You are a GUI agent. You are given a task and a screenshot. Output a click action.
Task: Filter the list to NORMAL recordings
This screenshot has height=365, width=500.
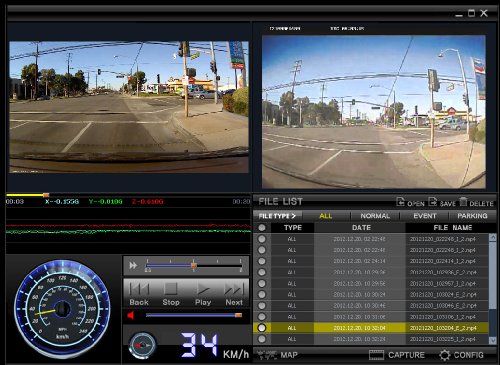pos(375,216)
